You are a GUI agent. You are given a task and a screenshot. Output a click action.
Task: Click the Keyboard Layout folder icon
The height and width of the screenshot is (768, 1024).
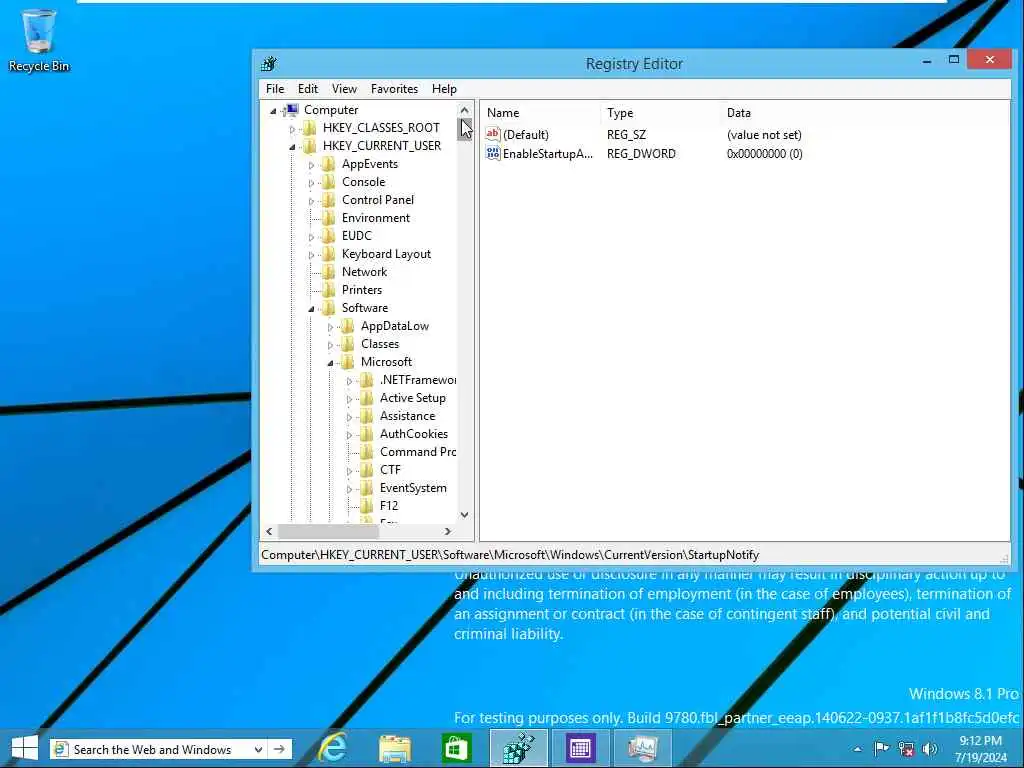click(x=329, y=254)
